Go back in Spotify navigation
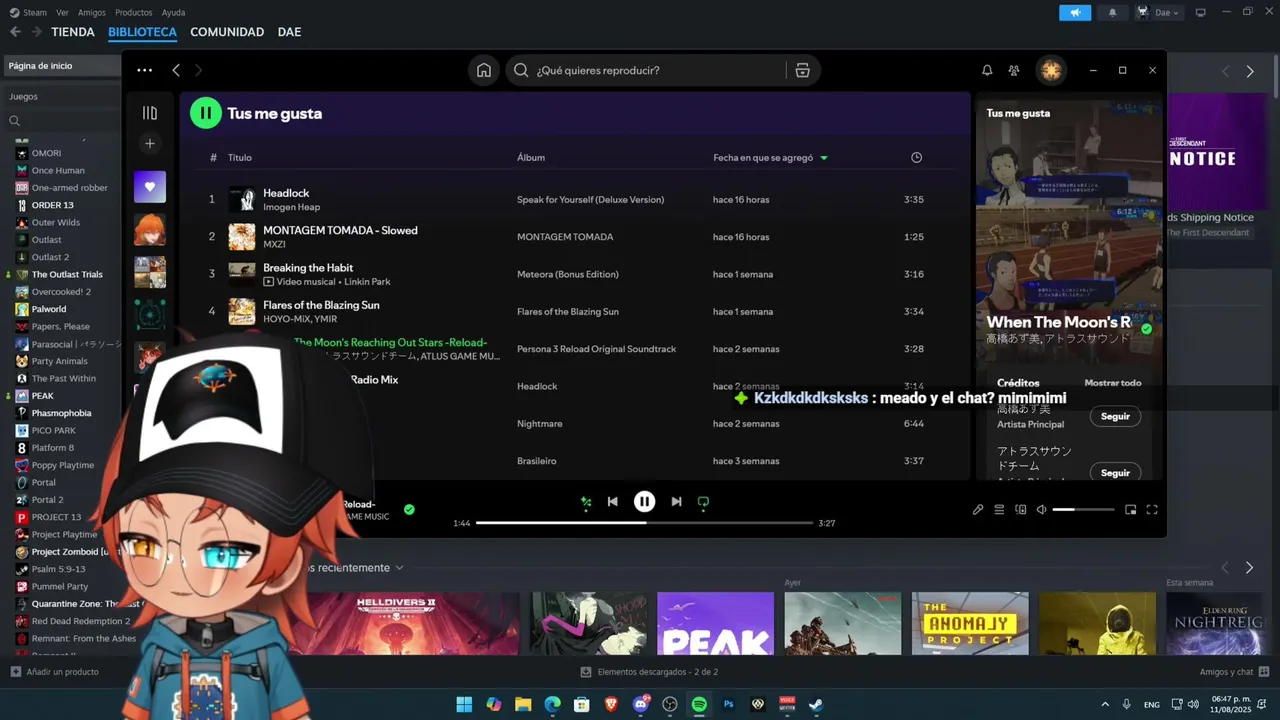 point(176,70)
